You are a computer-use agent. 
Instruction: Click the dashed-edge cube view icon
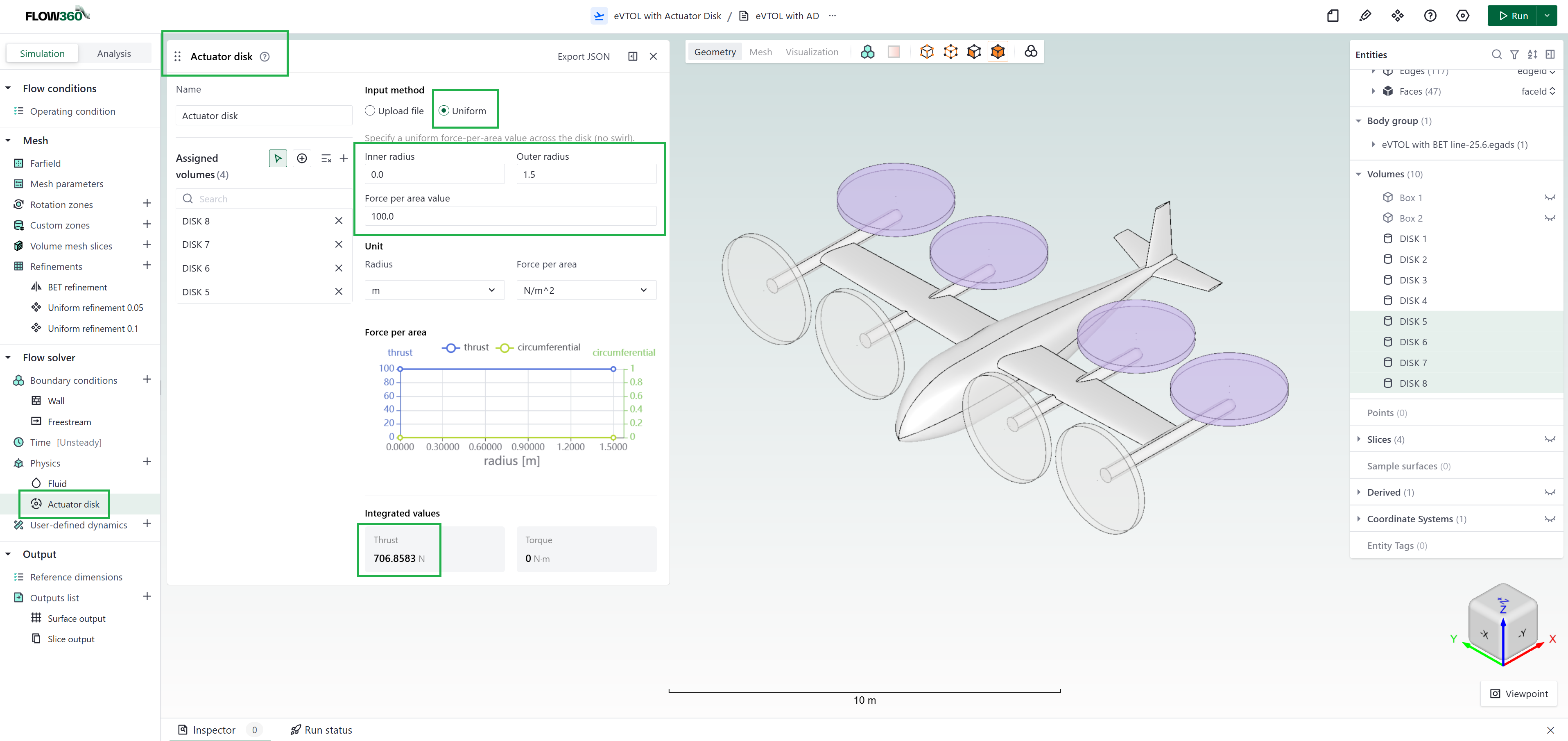pyautogui.click(x=950, y=52)
